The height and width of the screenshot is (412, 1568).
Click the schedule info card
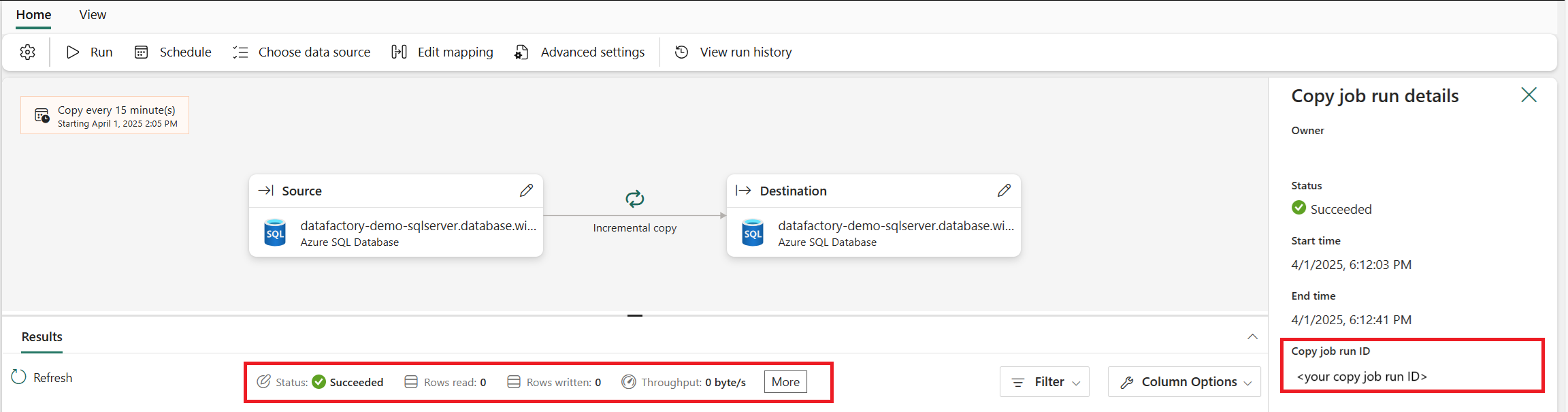click(105, 116)
